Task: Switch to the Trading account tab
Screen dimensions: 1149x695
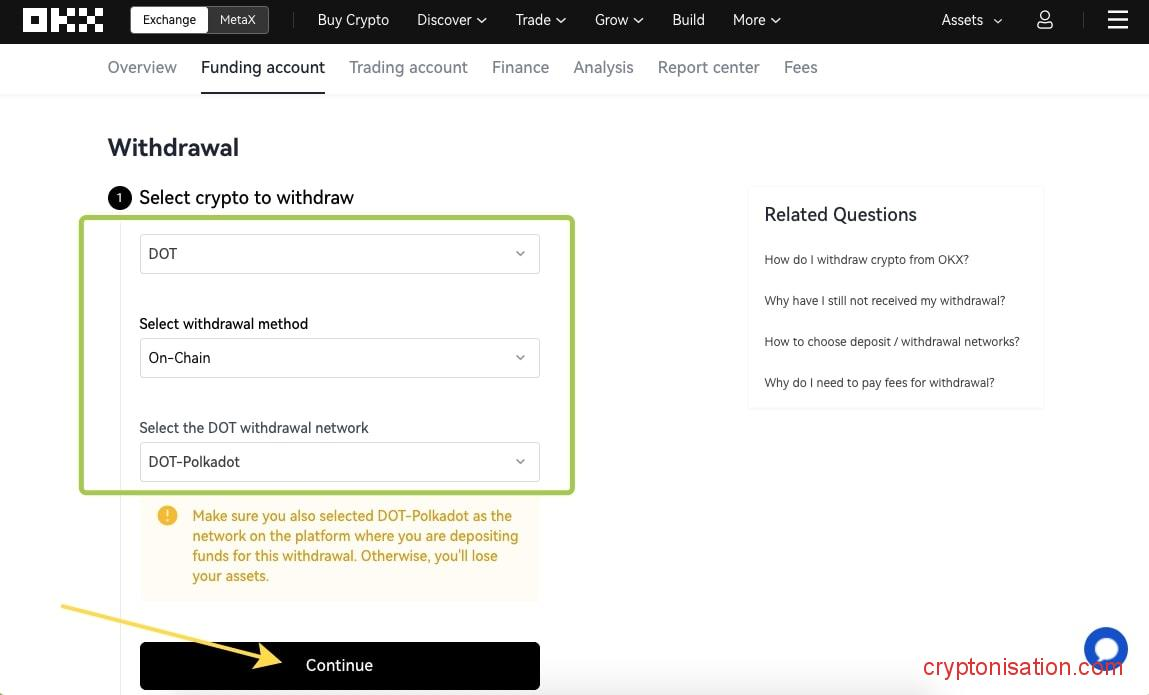Action: 408,68
